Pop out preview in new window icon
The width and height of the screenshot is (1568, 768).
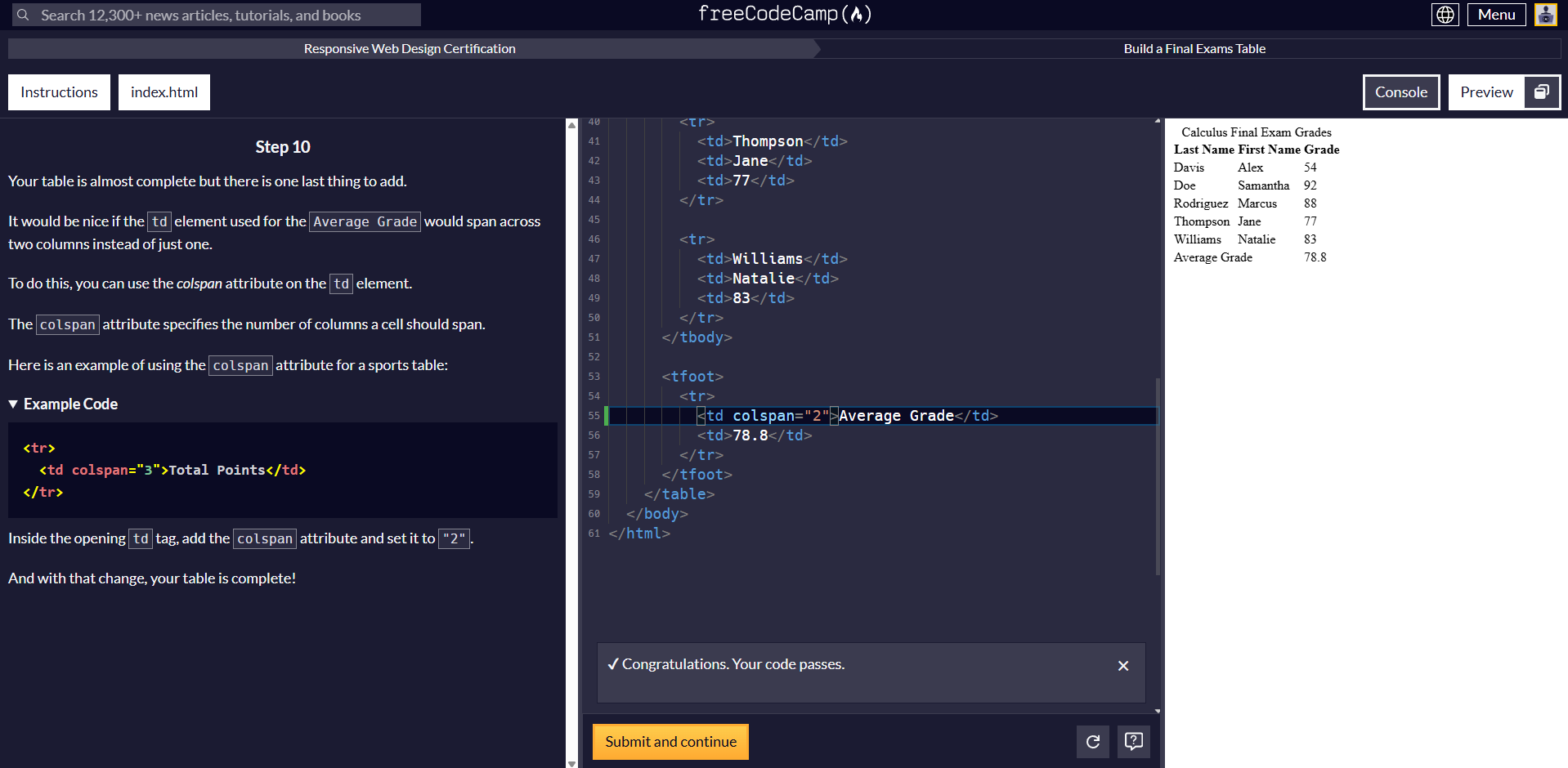tap(1543, 92)
